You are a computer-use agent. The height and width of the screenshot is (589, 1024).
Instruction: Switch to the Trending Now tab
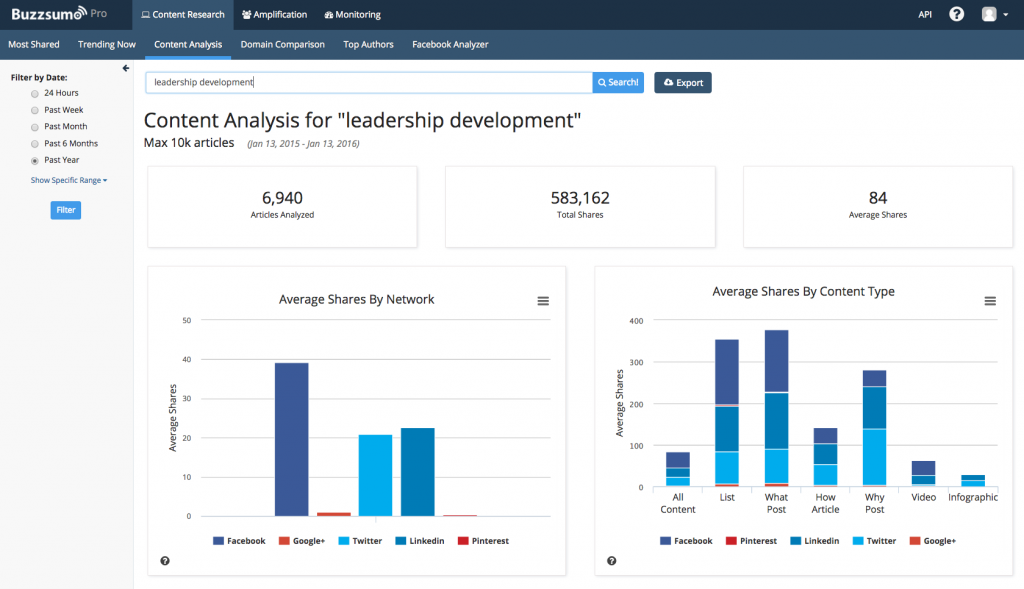point(107,45)
